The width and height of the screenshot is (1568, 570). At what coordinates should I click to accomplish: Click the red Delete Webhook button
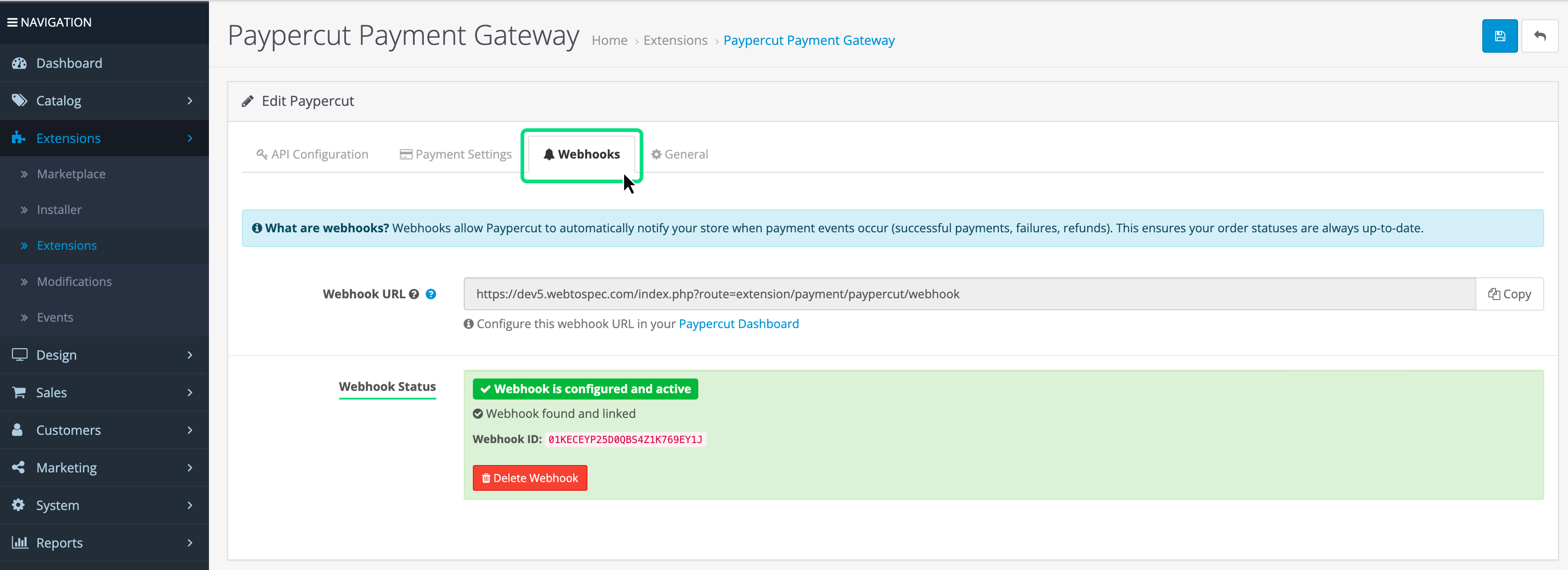pos(530,478)
